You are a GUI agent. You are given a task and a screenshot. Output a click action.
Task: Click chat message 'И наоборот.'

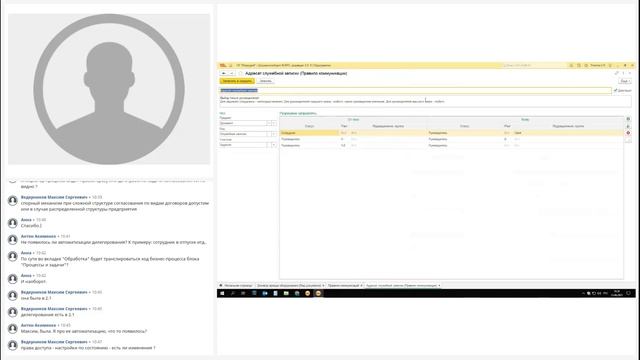33,281
